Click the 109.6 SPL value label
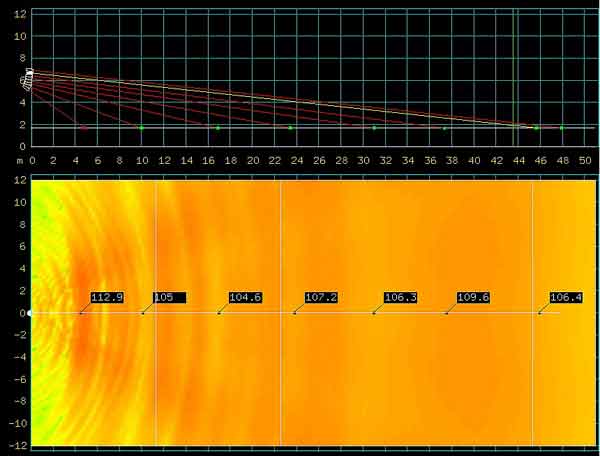 point(473,297)
